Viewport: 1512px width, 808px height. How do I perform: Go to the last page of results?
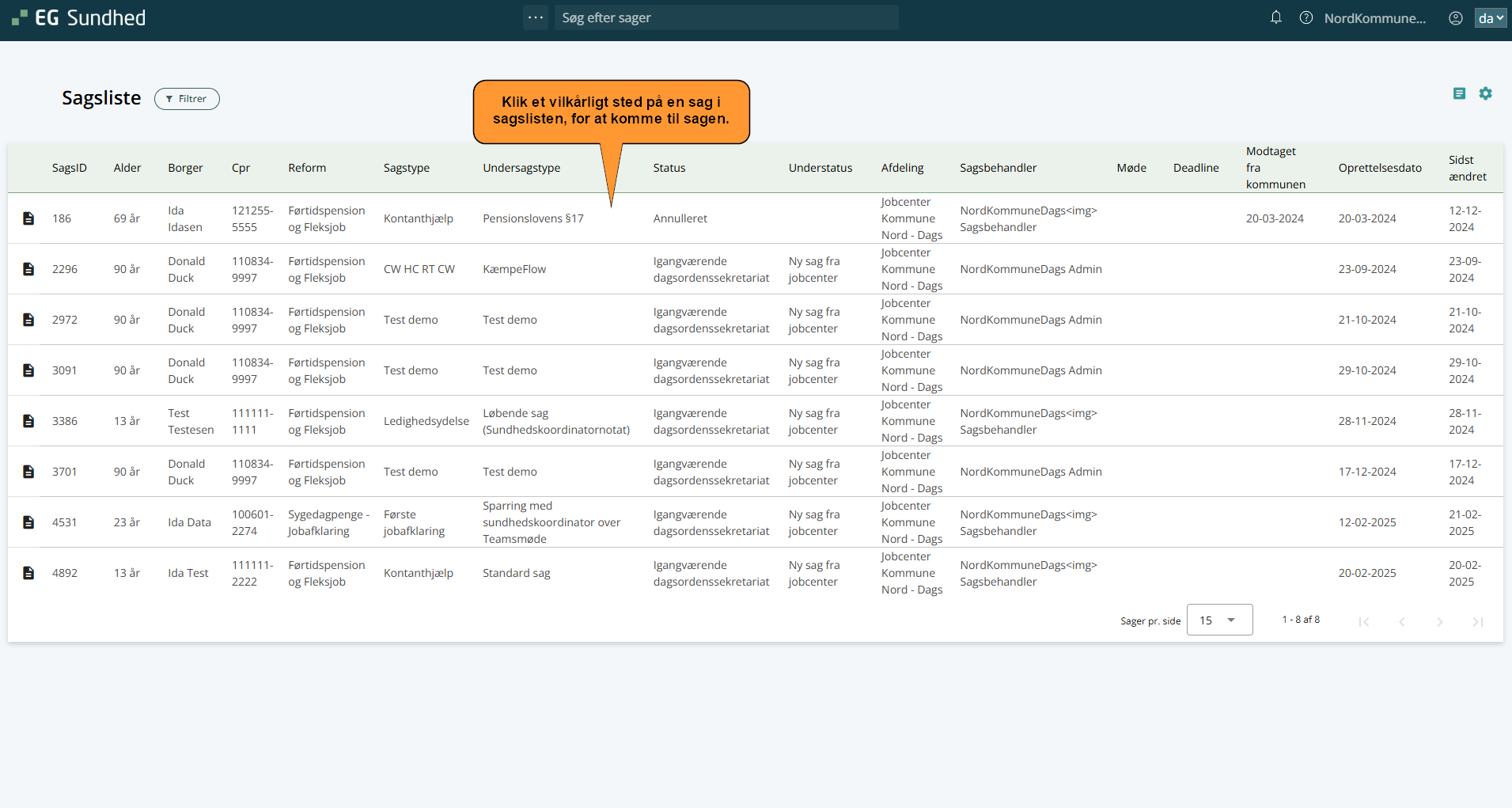tap(1477, 621)
